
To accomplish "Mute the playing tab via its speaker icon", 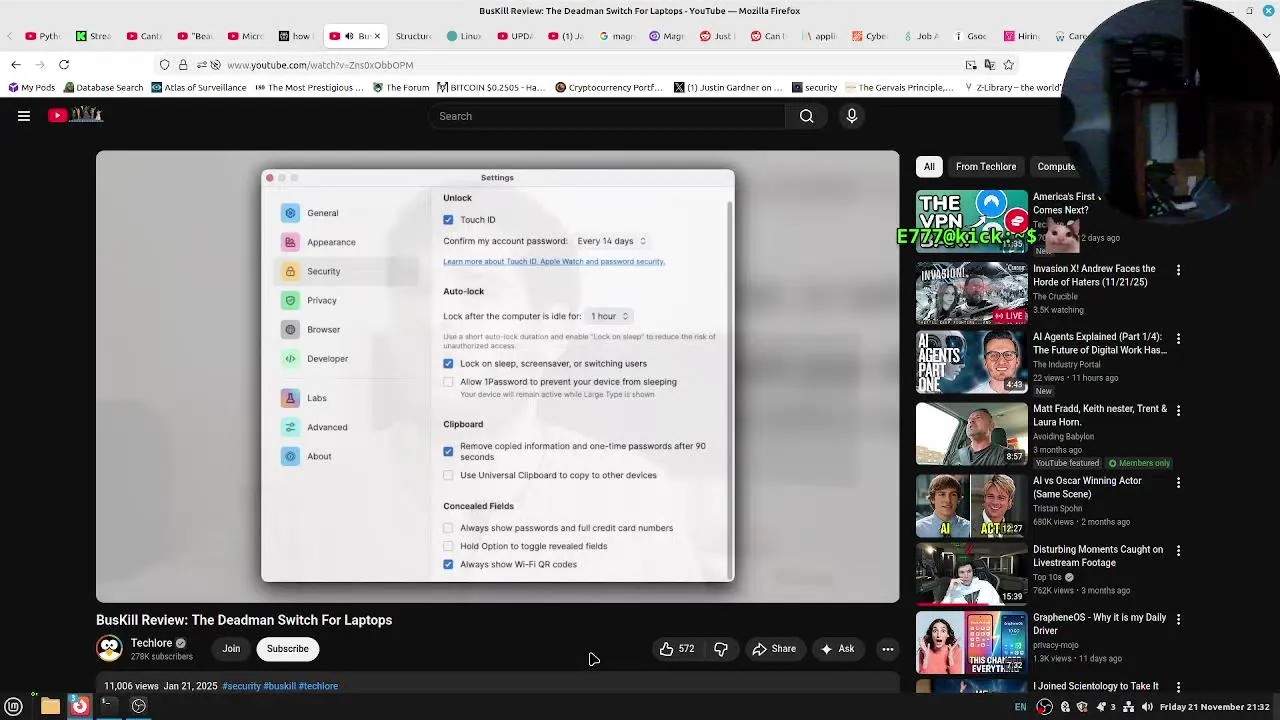I will (x=349, y=36).
